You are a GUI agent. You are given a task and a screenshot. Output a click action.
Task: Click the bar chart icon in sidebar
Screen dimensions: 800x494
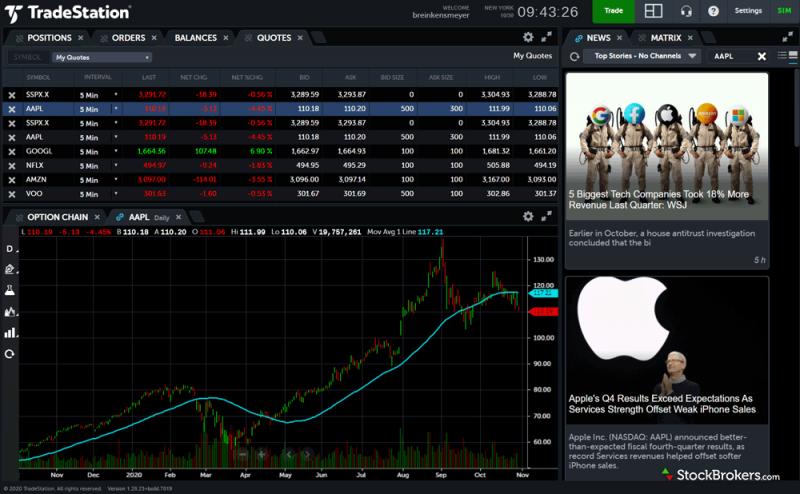(x=10, y=333)
